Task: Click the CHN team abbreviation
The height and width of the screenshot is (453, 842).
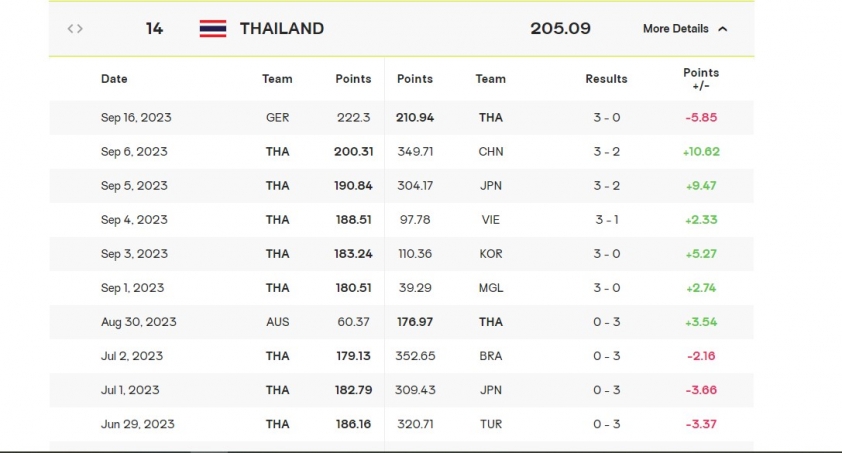Action: click(491, 152)
